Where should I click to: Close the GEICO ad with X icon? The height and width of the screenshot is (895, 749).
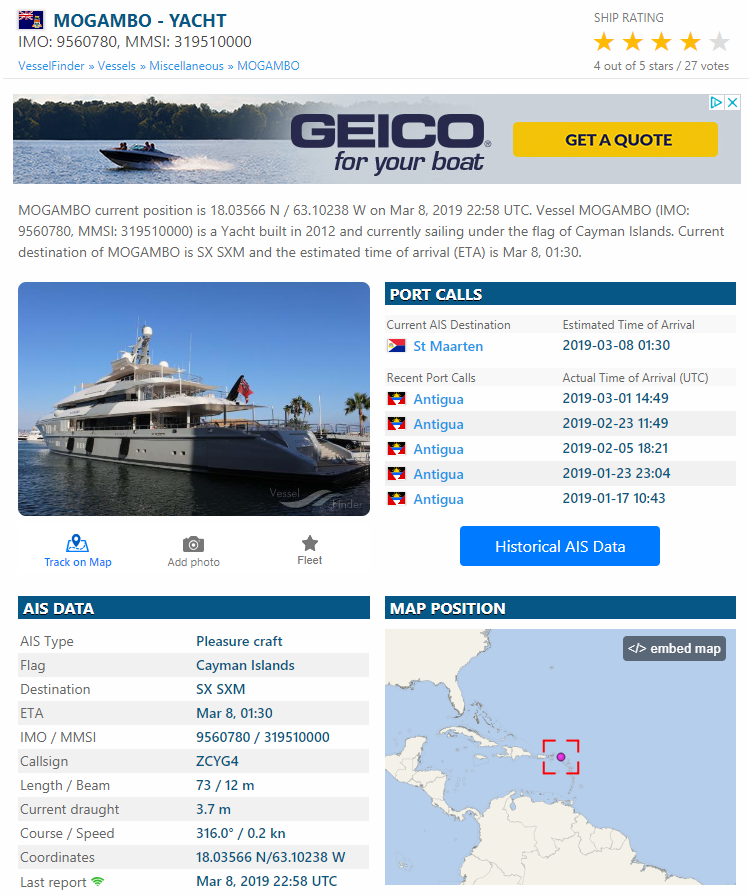pyautogui.click(x=733, y=102)
